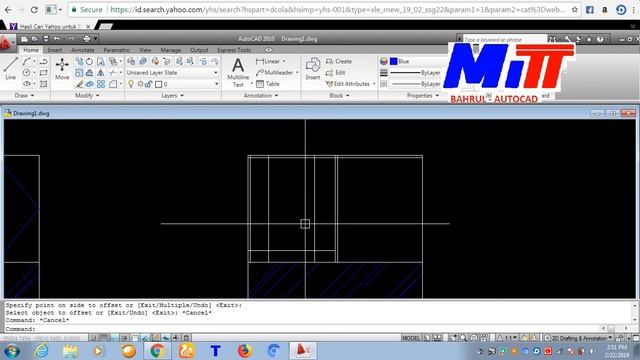Viewport: 640px width, 360px height.
Task: Click Save in quick access toolbar
Action: pyautogui.click(x=46, y=39)
